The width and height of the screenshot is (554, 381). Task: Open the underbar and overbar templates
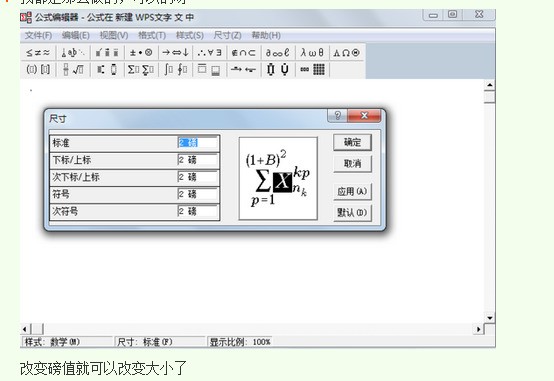[x=209, y=69]
